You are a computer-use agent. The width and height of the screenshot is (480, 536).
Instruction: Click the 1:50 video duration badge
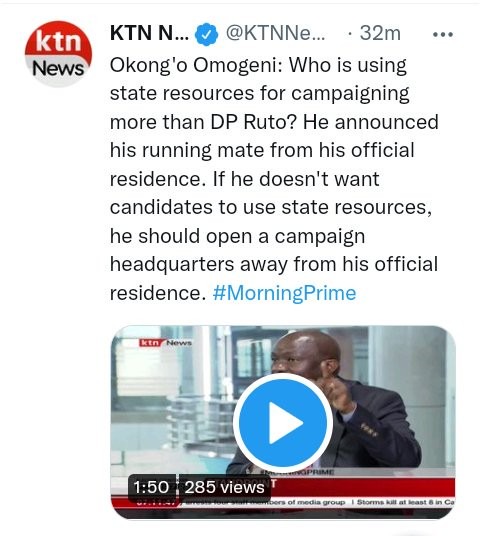pyautogui.click(x=151, y=487)
